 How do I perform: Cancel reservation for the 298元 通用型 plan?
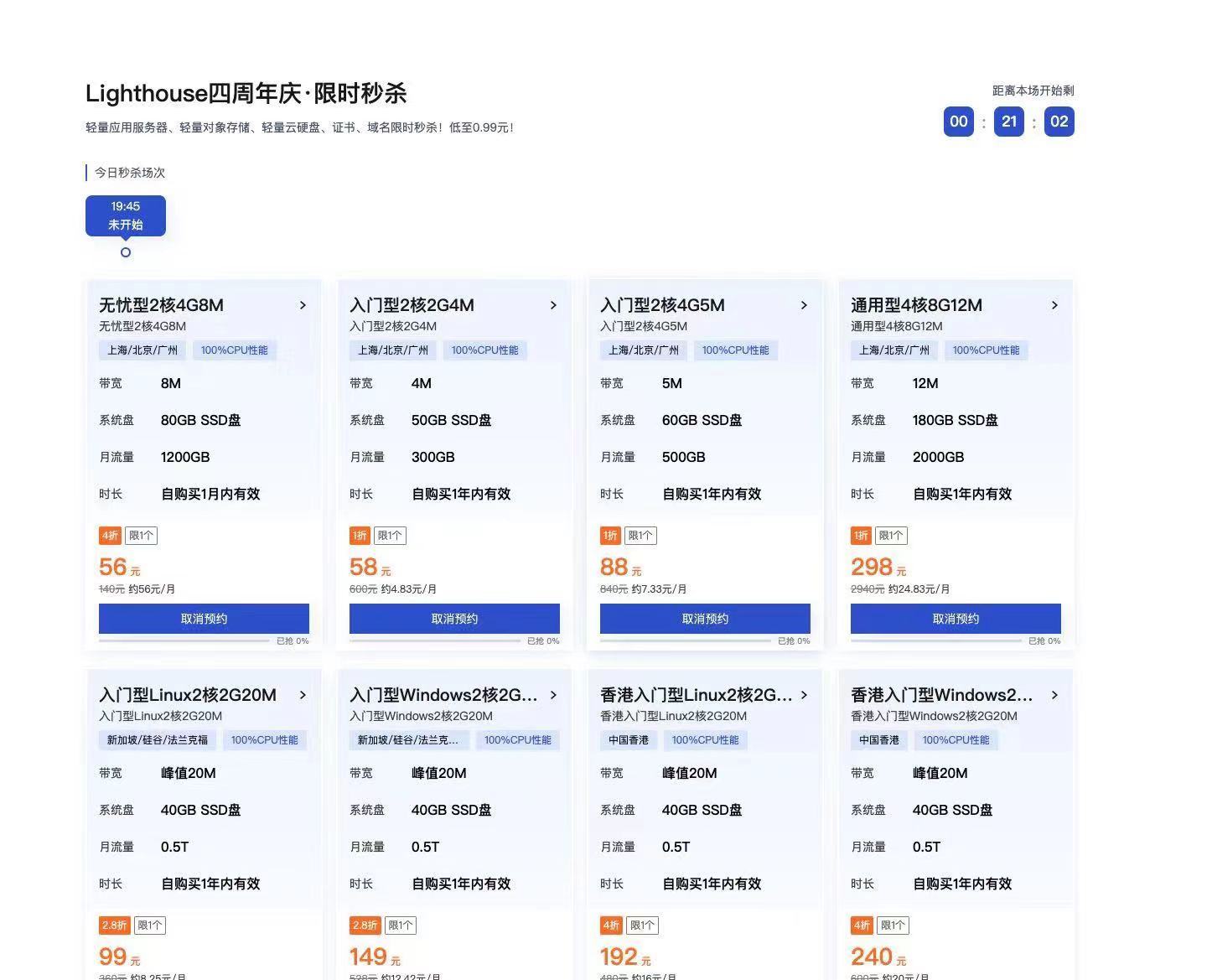pos(956,619)
